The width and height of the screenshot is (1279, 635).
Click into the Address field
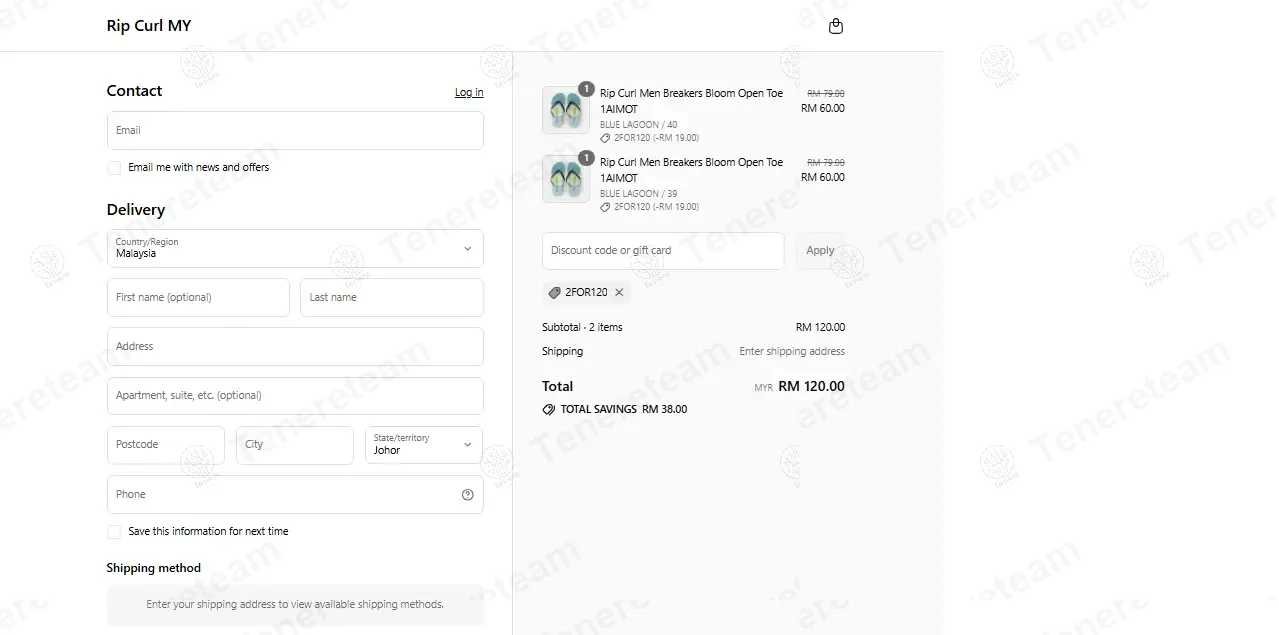pyautogui.click(x=295, y=347)
